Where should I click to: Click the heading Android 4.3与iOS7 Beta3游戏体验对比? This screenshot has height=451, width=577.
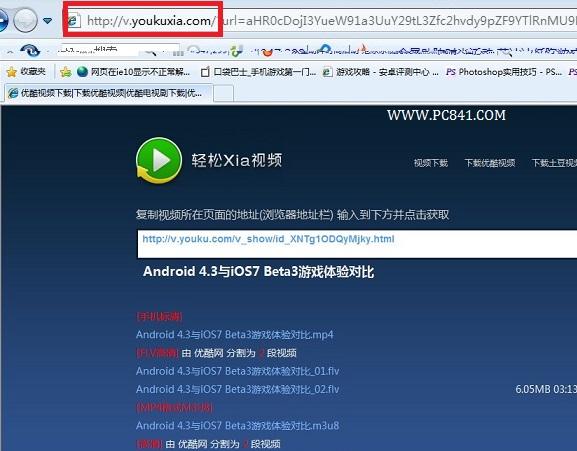[259, 272]
